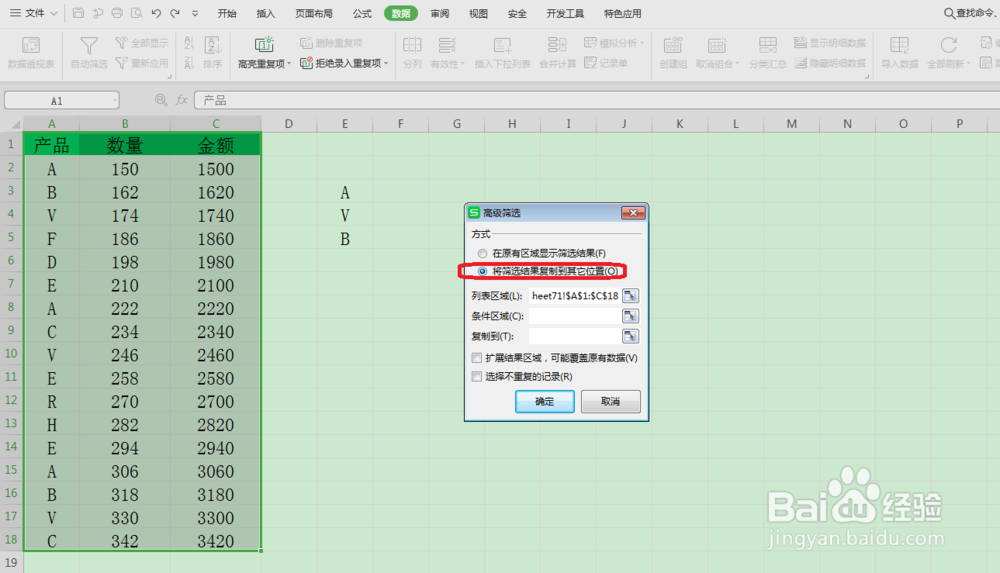Select 在原有区域显示筛选结果 radio option
1000x573 pixels.
point(483,253)
